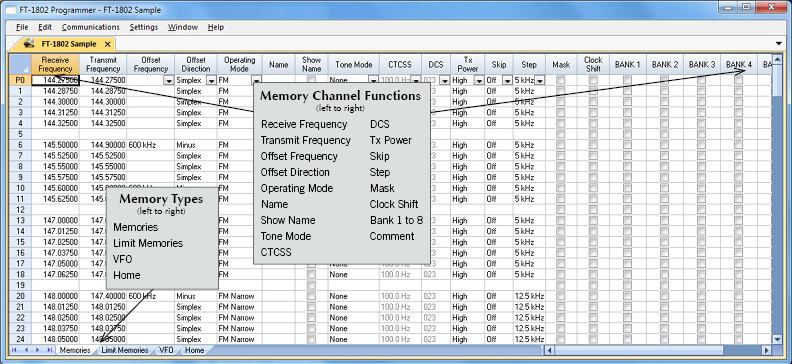Click the horizontal scrollbar left arrow
This screenshot has width=792, height=364.
pos(550,350)
